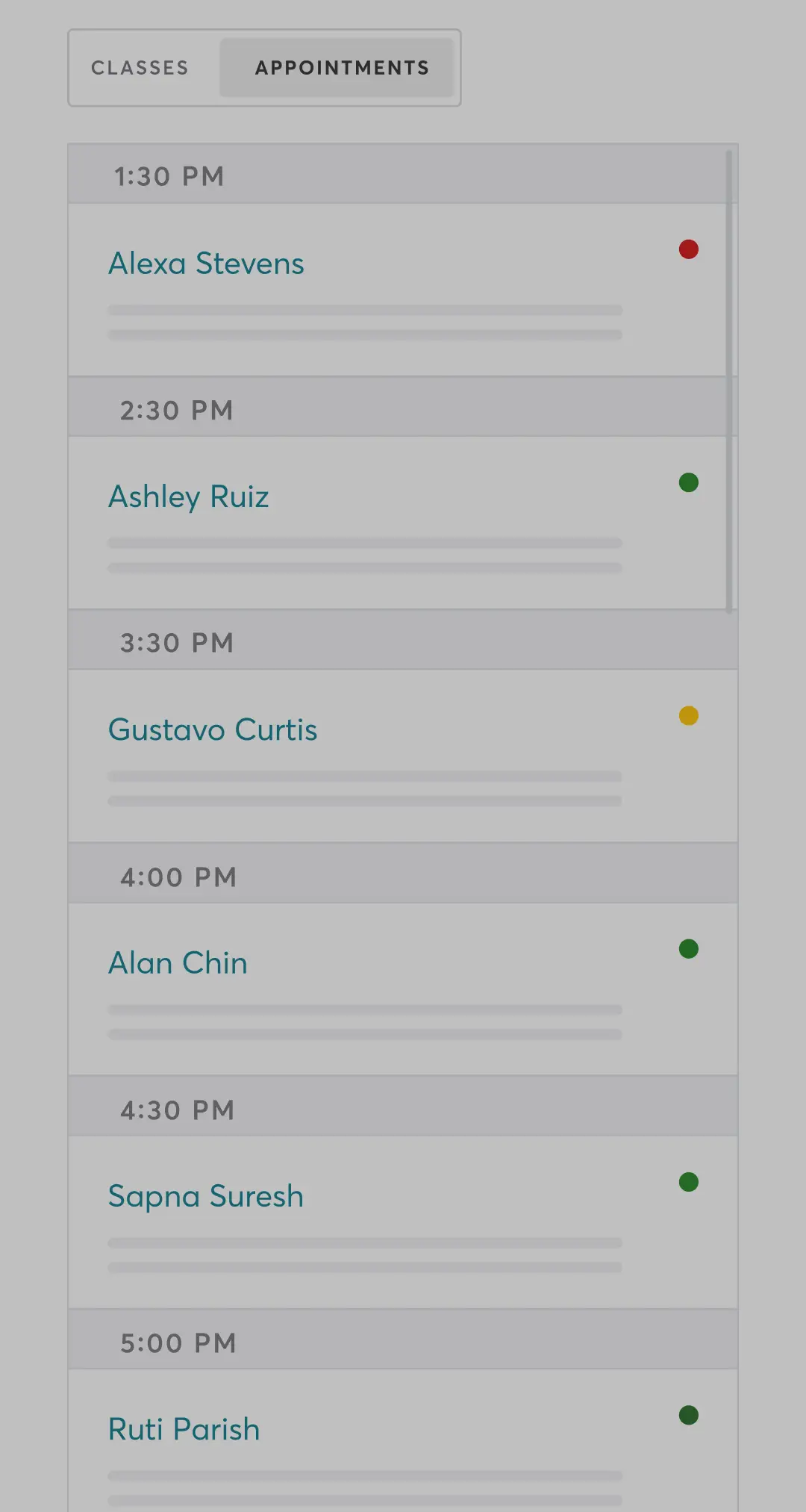The image size is (806, 1512).
Task: Click the red status dot for Alexa Stevens
Action: [x=688, y=249]
